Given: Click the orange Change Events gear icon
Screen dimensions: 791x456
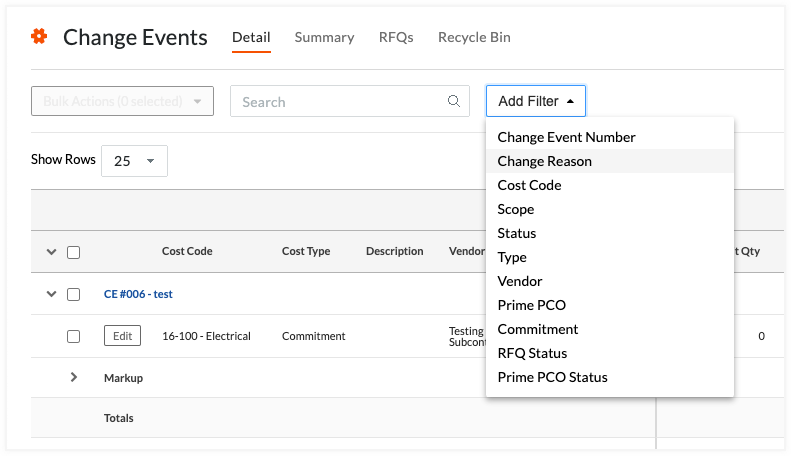Looking at the screenshot, I should click(39, 37).
